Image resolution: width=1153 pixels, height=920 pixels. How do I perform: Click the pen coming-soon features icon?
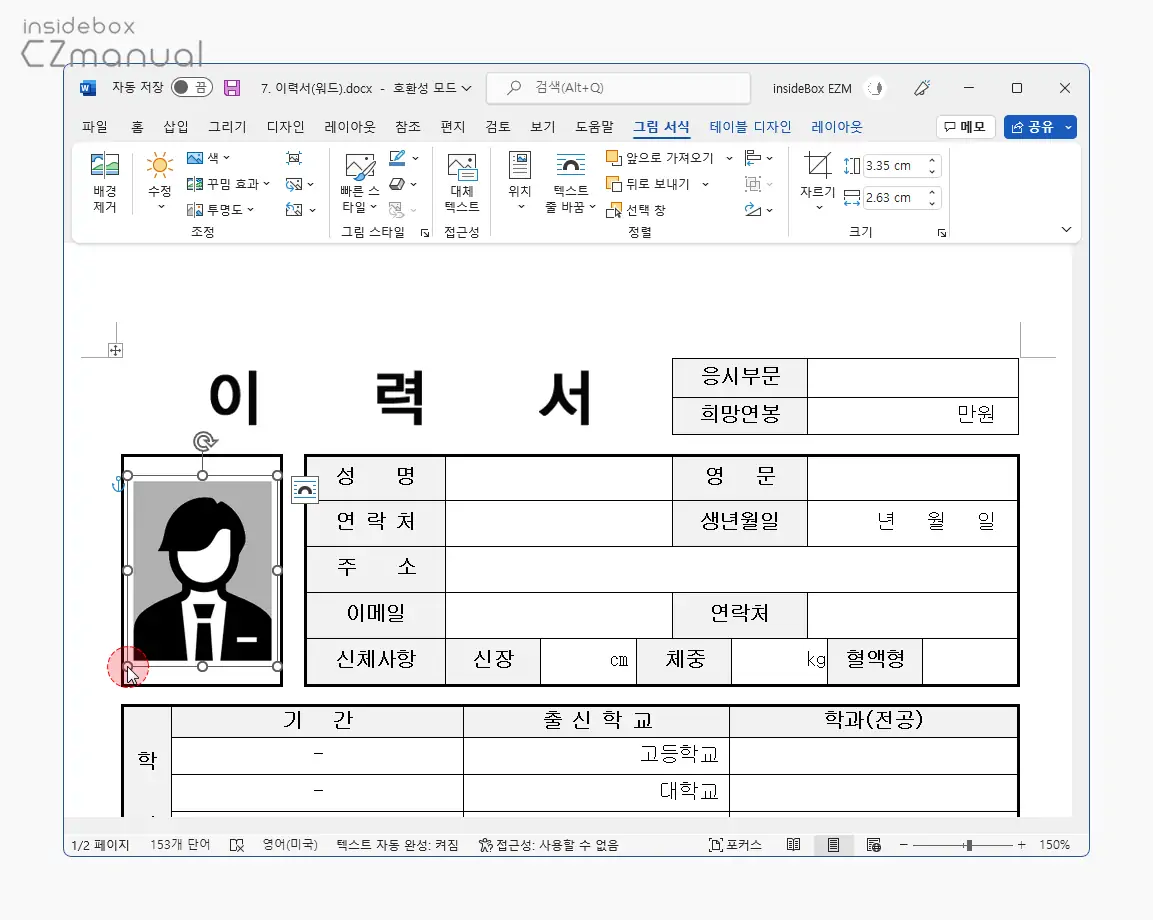pos(922,88)
